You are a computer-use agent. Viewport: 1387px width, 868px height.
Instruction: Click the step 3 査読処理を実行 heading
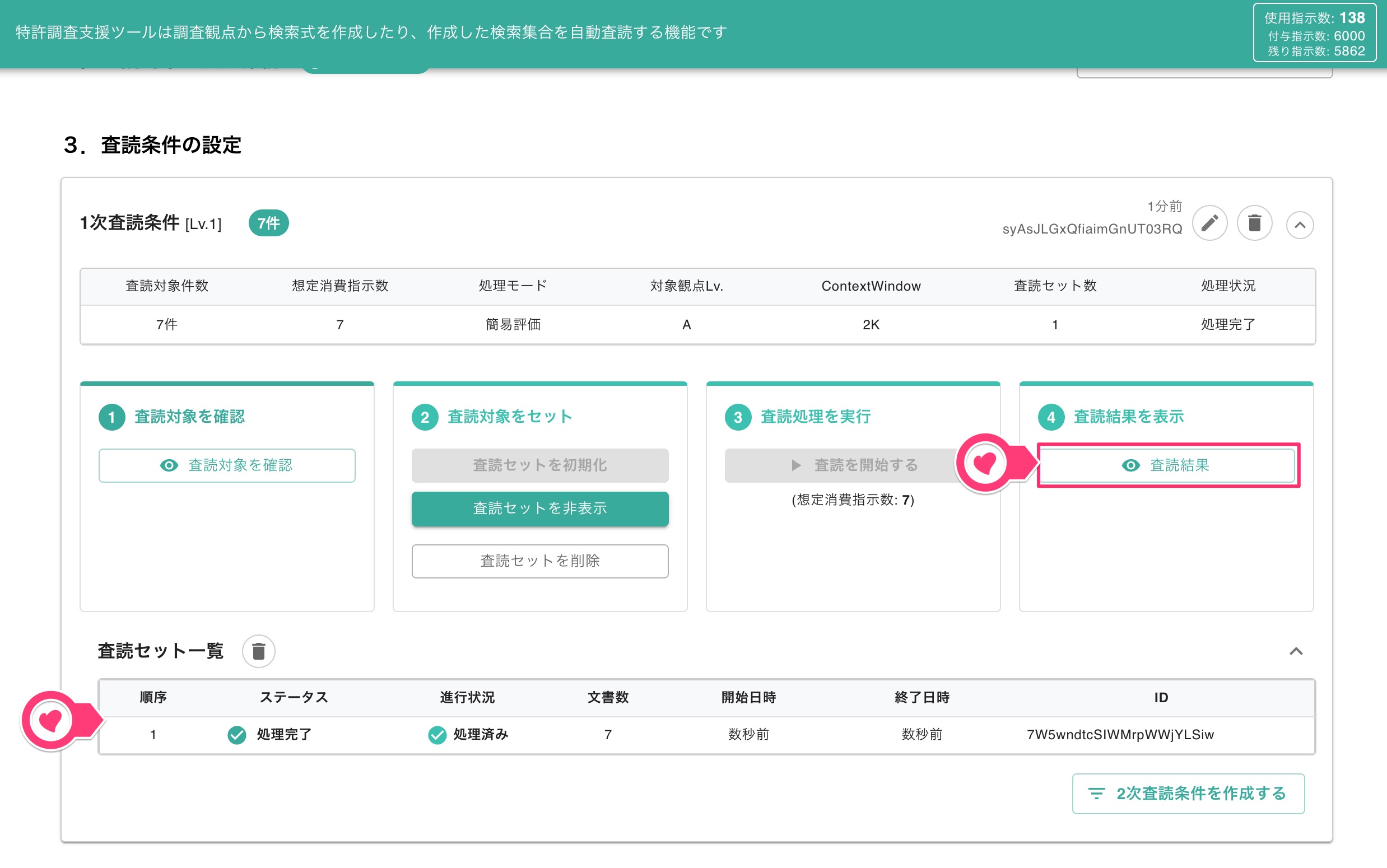pos(815,417)
